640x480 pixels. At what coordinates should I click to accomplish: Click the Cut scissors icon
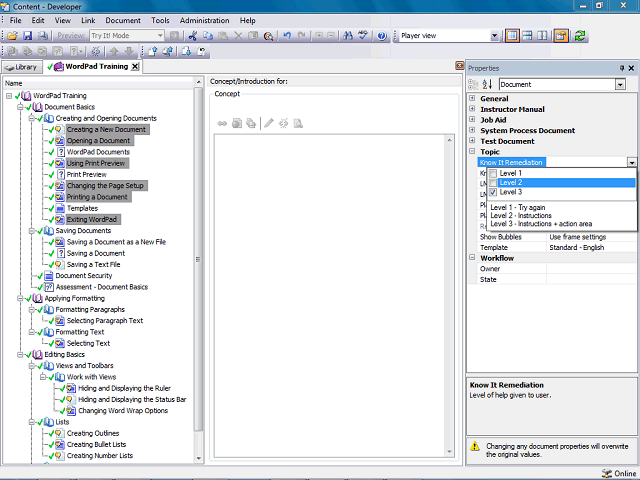point(193,36)
